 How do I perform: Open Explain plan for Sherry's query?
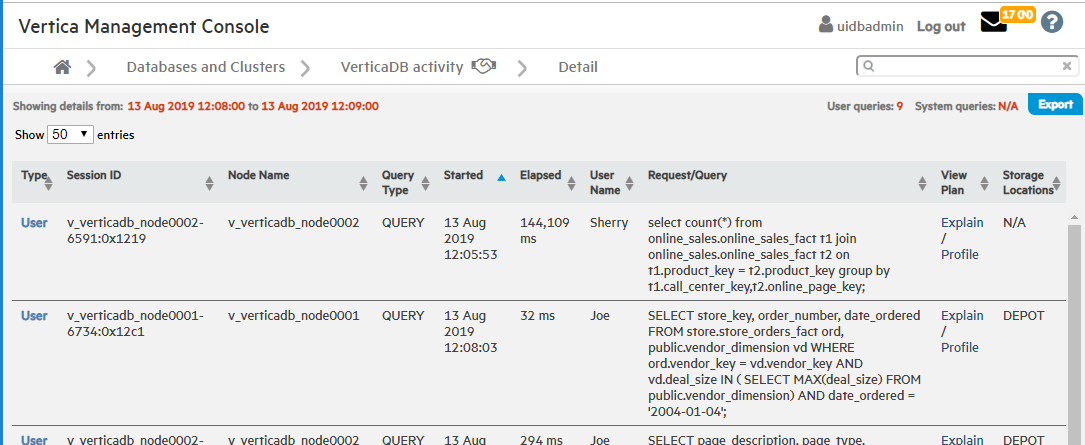[x=962, y=222]
